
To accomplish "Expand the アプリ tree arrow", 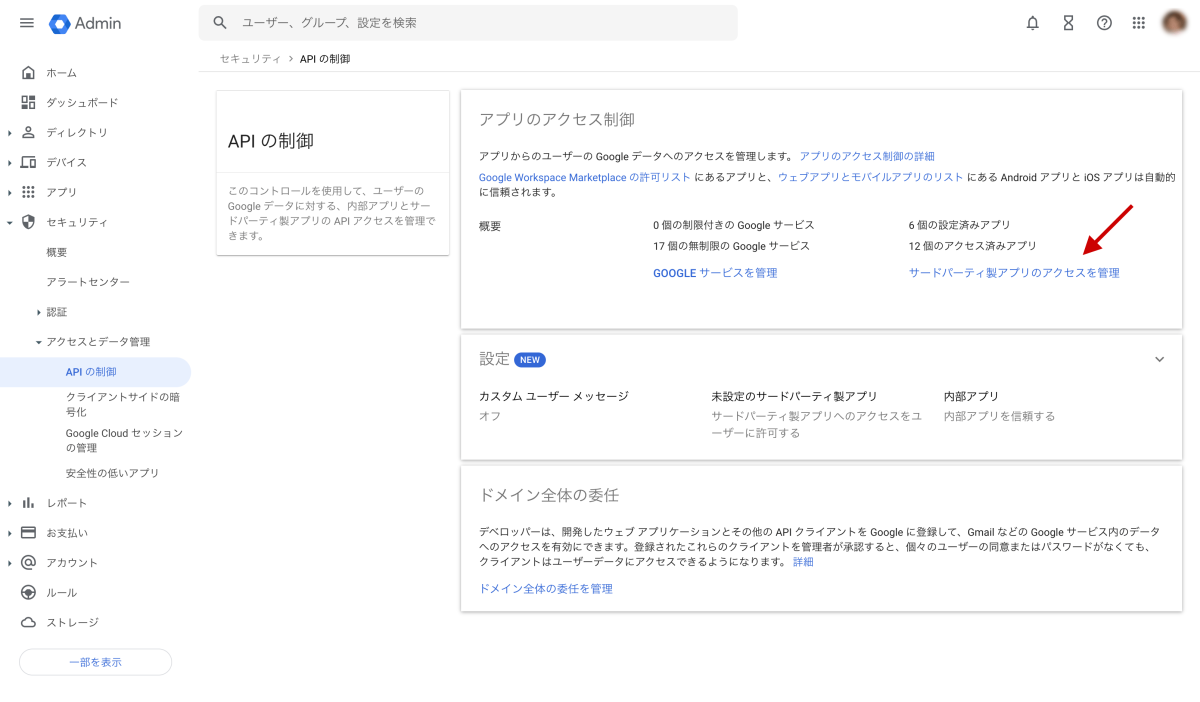I will click(x=9, y=192).
